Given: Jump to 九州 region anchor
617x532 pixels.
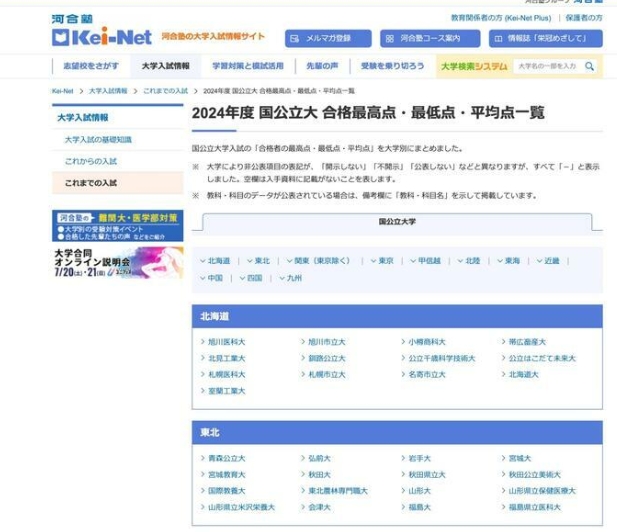Looking at the screenshot, I should pos(290,278).
